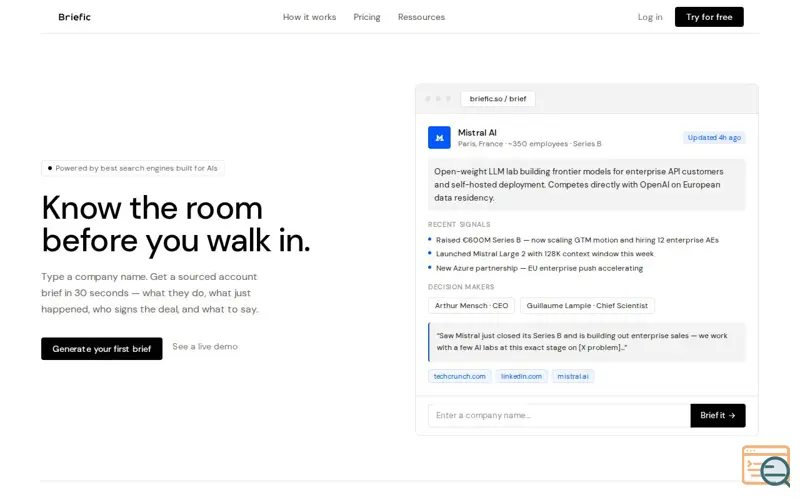Click the Log in link
The image size is (800, 500).
tap(649, 17)
